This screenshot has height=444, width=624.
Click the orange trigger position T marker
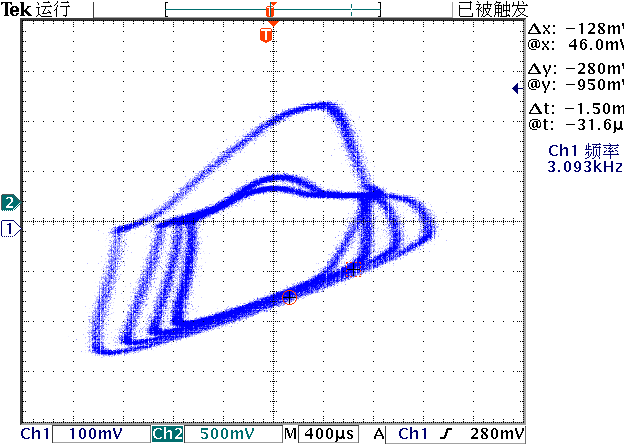coord(266,35)
